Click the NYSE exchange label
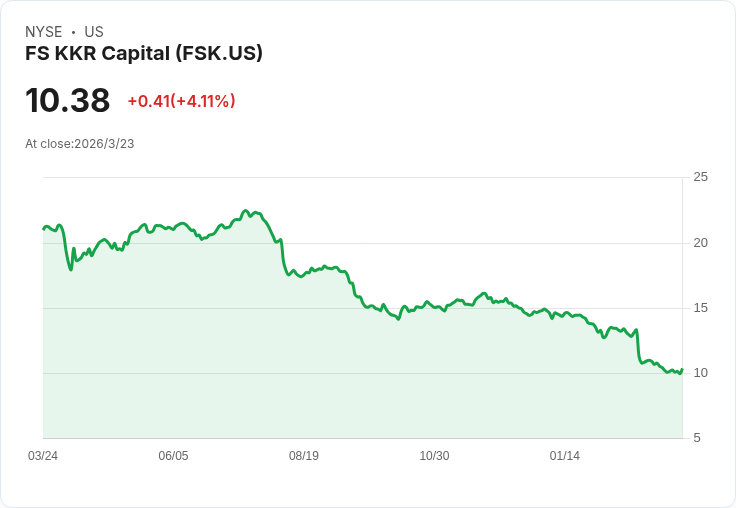Viewport: 736px width, 508px height. coord(43,32)
